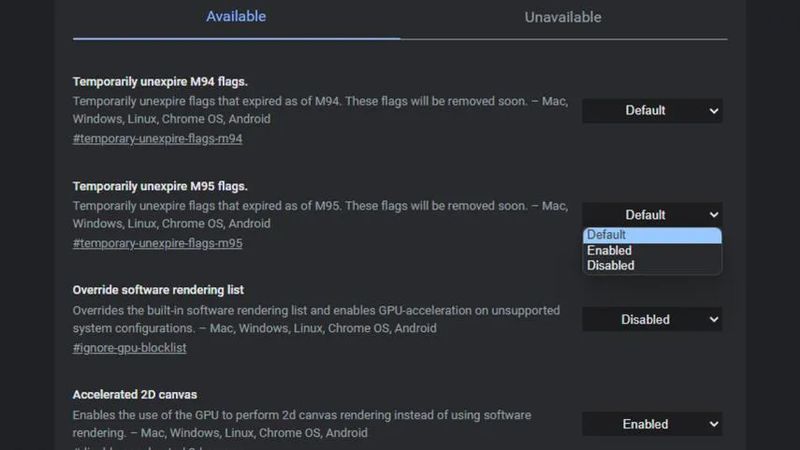This screenshot has height=450, width=800.
Task: Follow the #temporary-unexpire-flags-m94 link
Action: coord(157,138)
